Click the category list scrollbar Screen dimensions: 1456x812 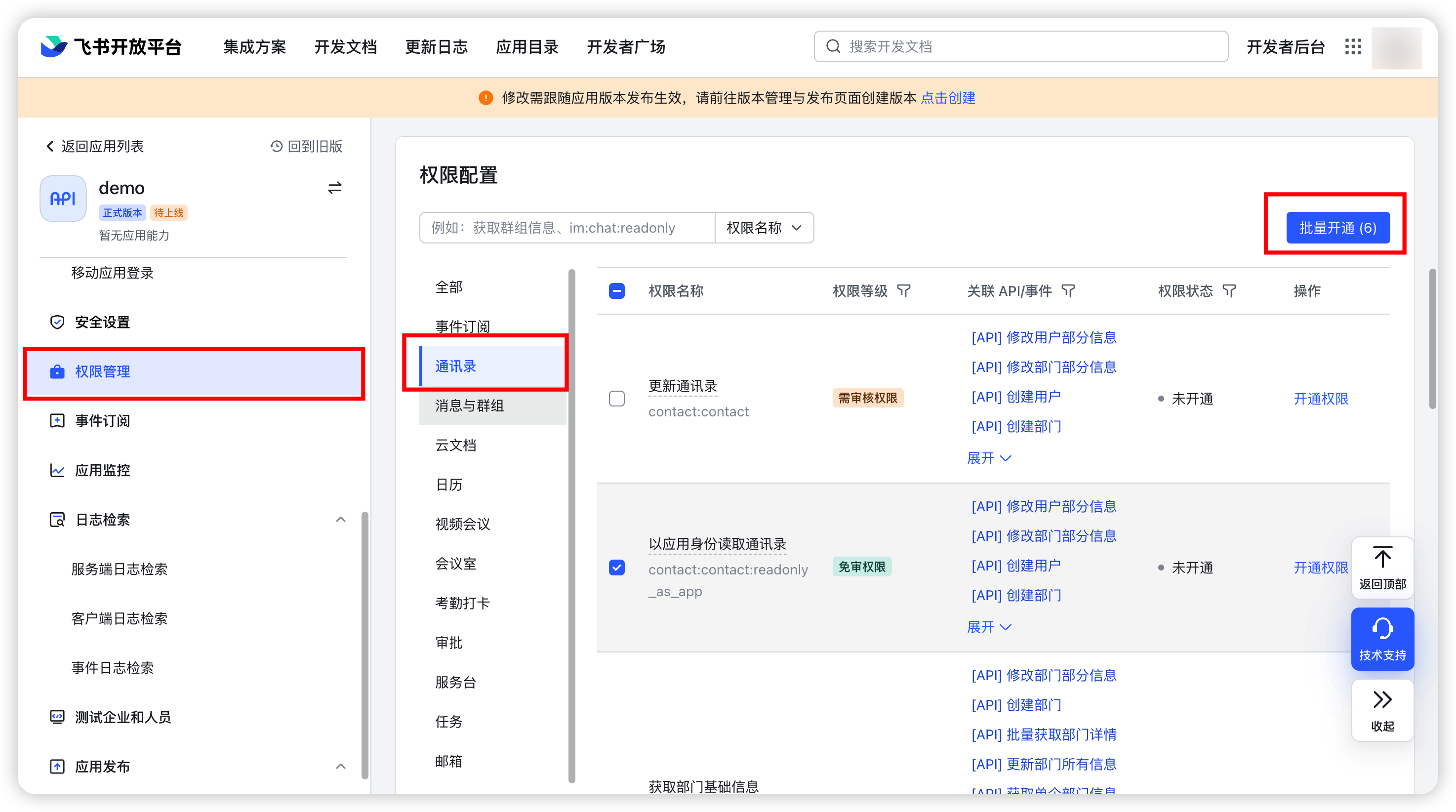(x=571, y=526)
